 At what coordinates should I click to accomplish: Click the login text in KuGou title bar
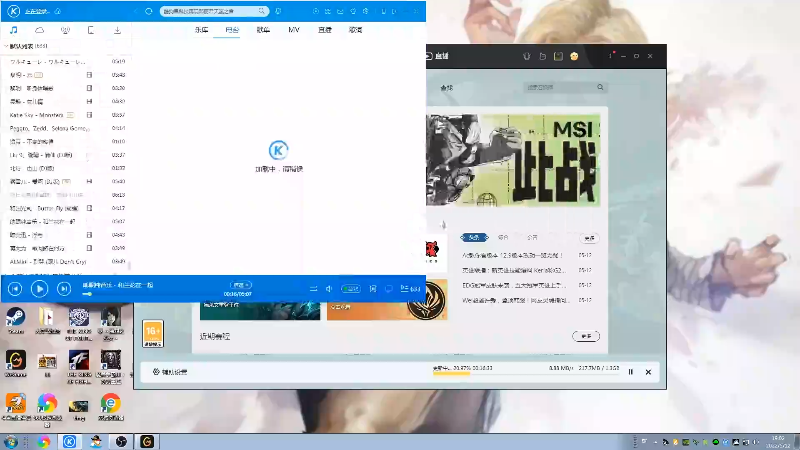tap(36, 11)
